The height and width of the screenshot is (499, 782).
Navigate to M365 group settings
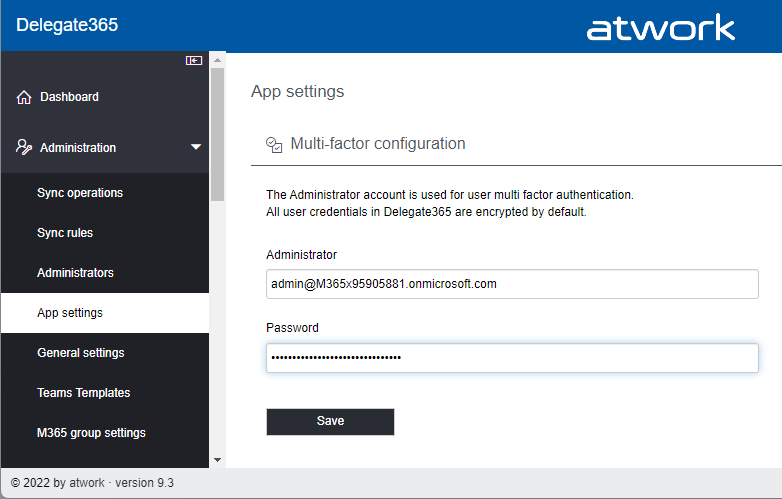pyautogui.click(x=91, y=433)
